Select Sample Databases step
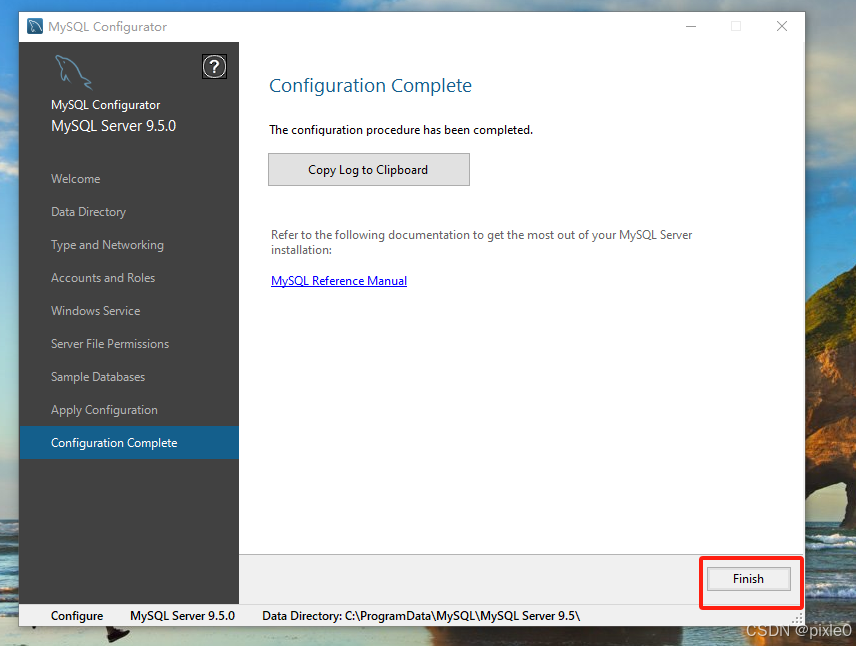This screenshot has height=646, width=856. 98,377
